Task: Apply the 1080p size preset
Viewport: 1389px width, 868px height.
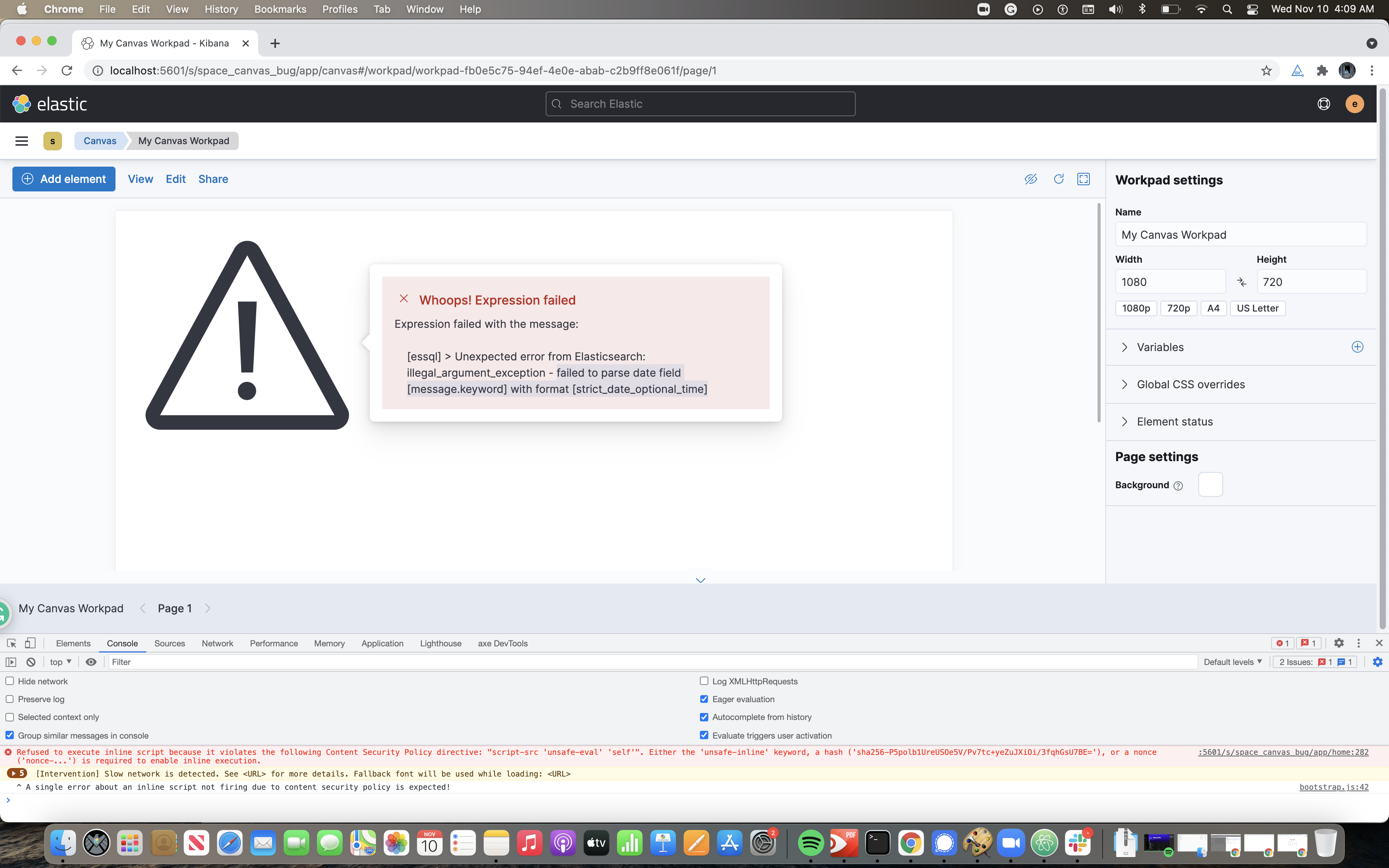Action: click(x=1136, y=308)
